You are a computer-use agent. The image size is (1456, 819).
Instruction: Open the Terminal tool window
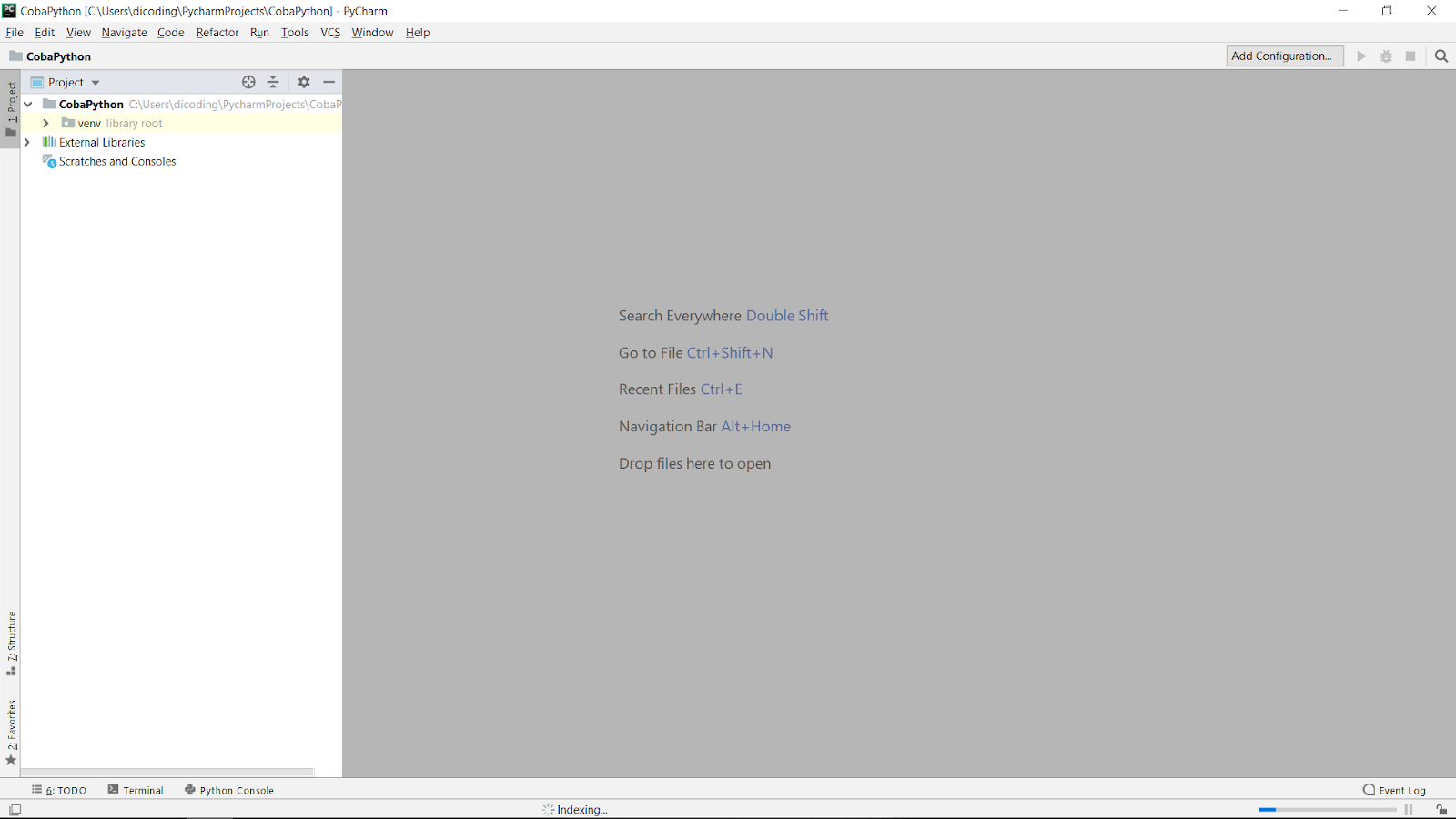(136, 790)
